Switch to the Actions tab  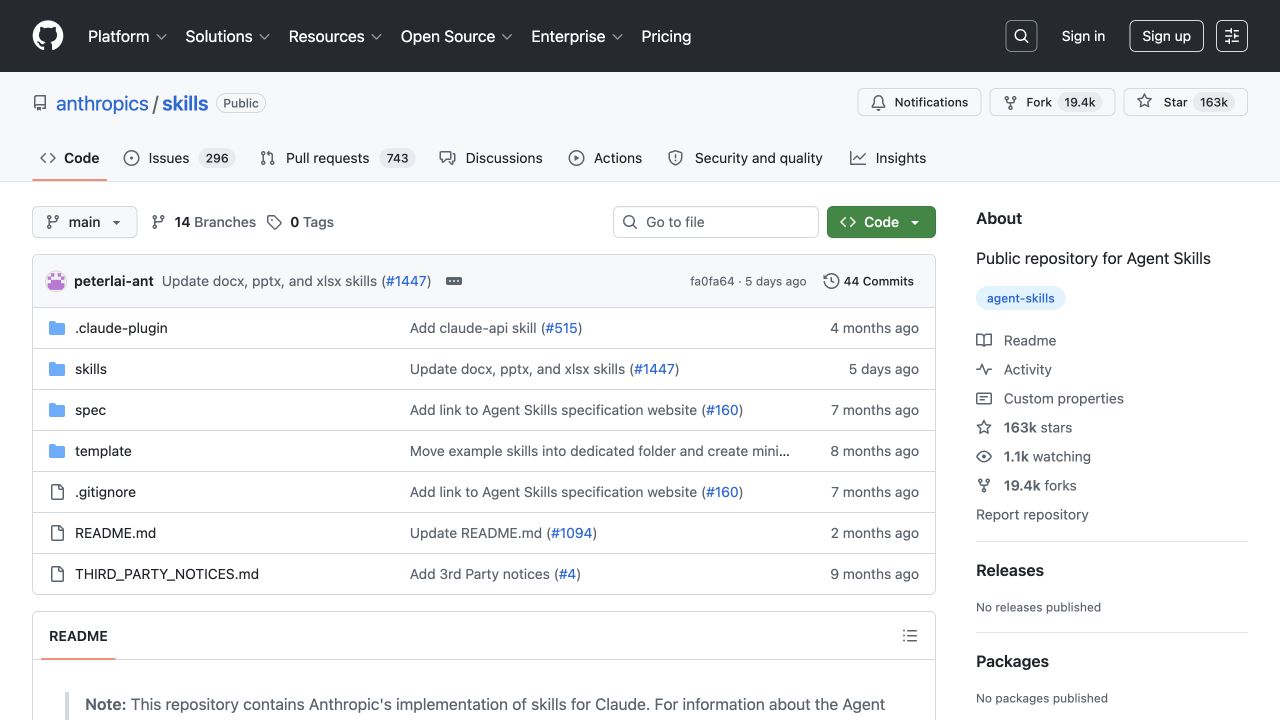coord(605,158)
